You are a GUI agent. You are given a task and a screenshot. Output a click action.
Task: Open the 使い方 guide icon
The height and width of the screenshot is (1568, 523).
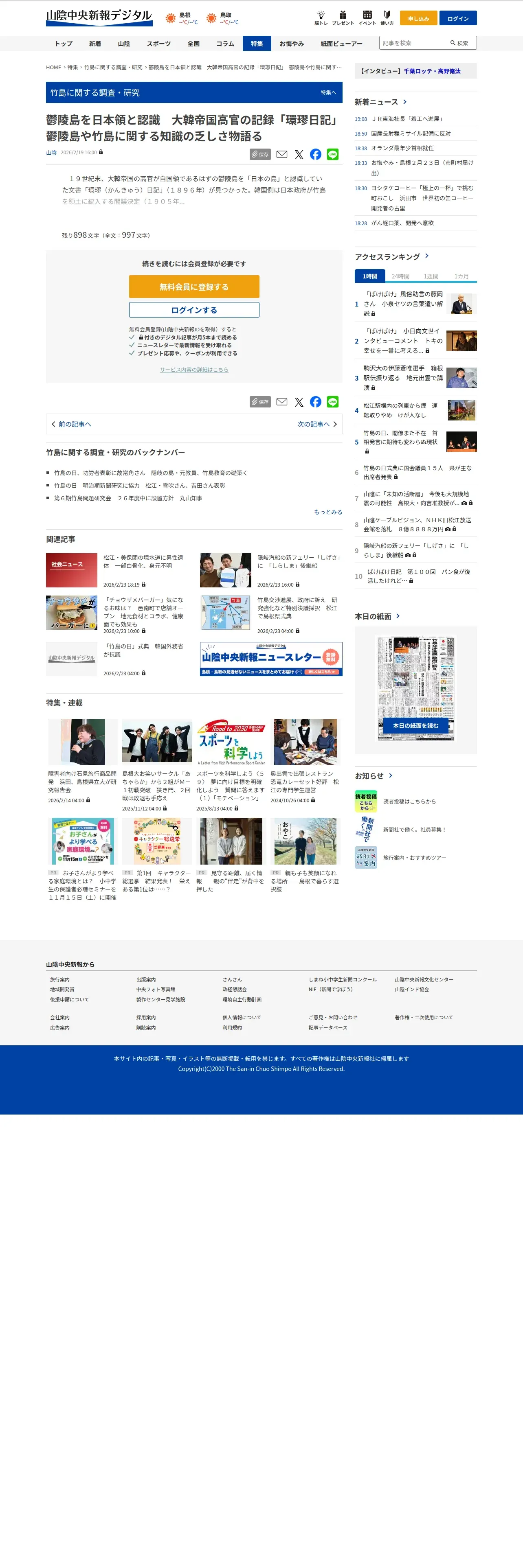point(387,18)
